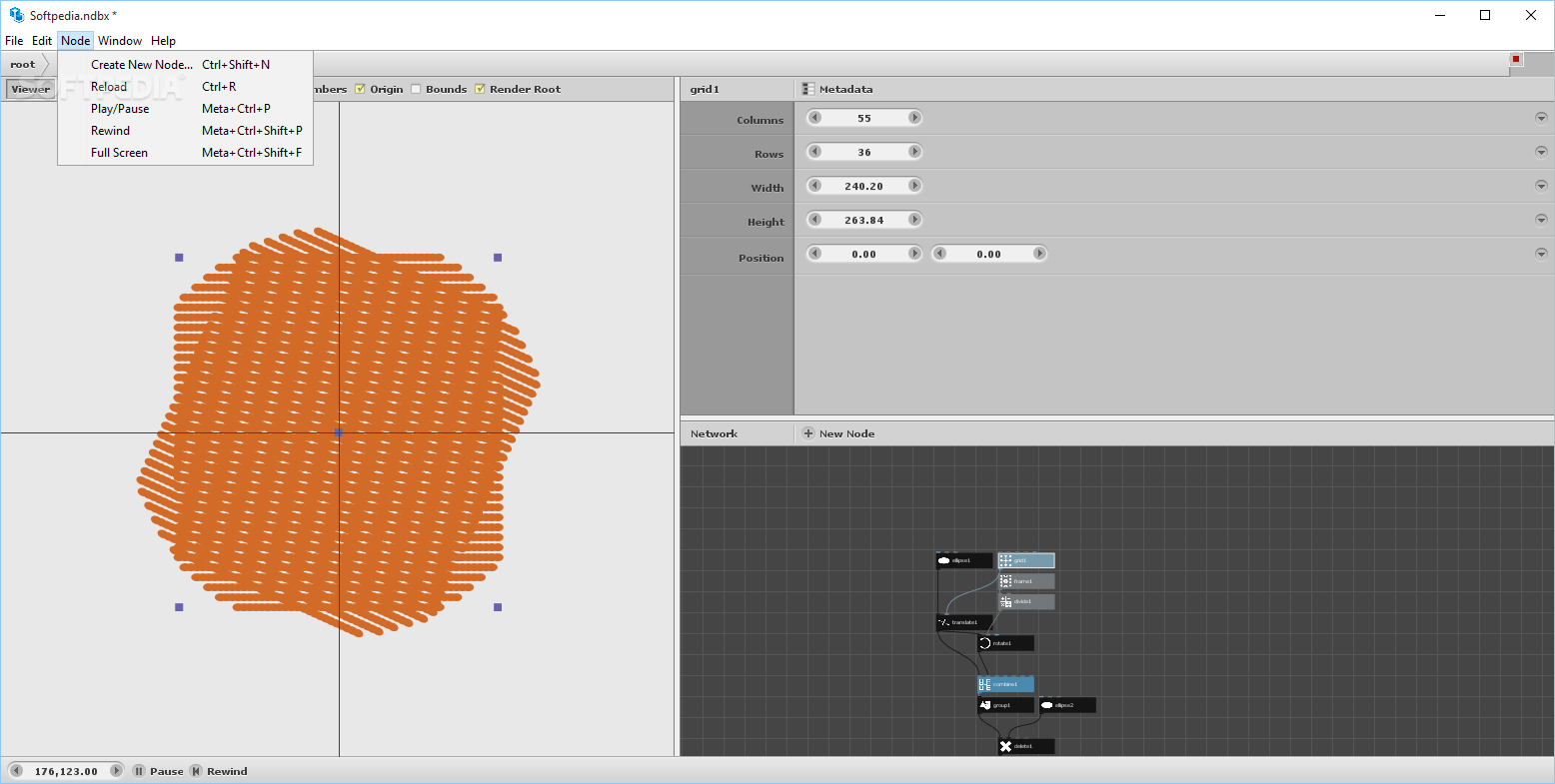Screen dimensions: 1555x784
Task: Decrease the second Position value
Action: tap(939, 254)
